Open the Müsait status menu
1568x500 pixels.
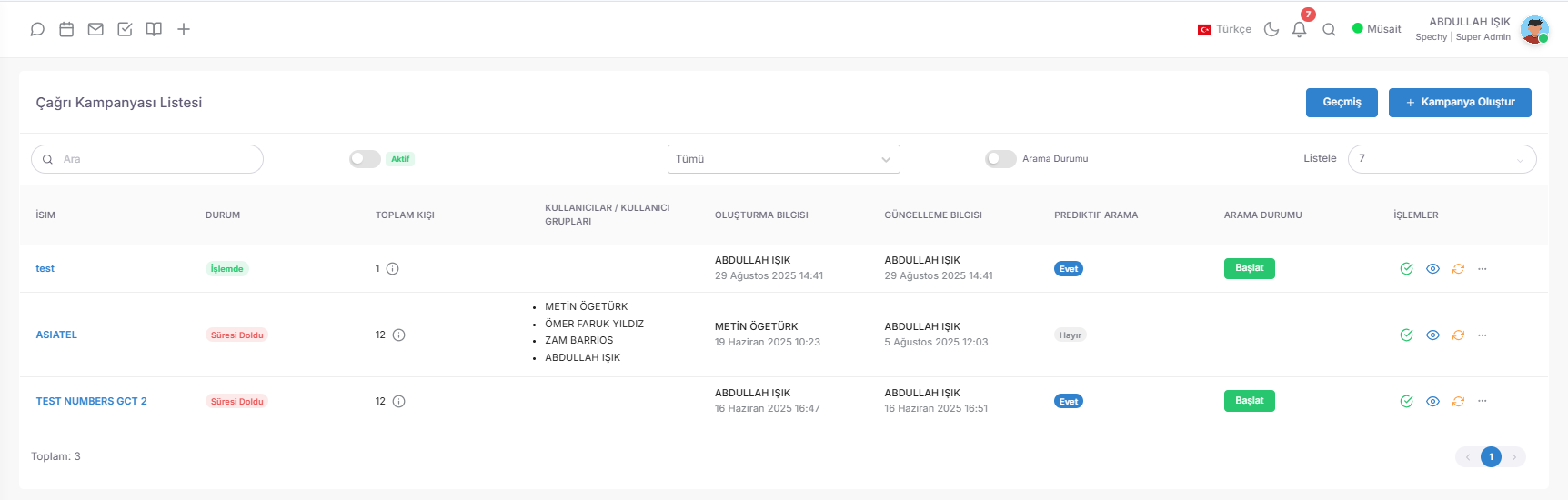pos(1376,29)
